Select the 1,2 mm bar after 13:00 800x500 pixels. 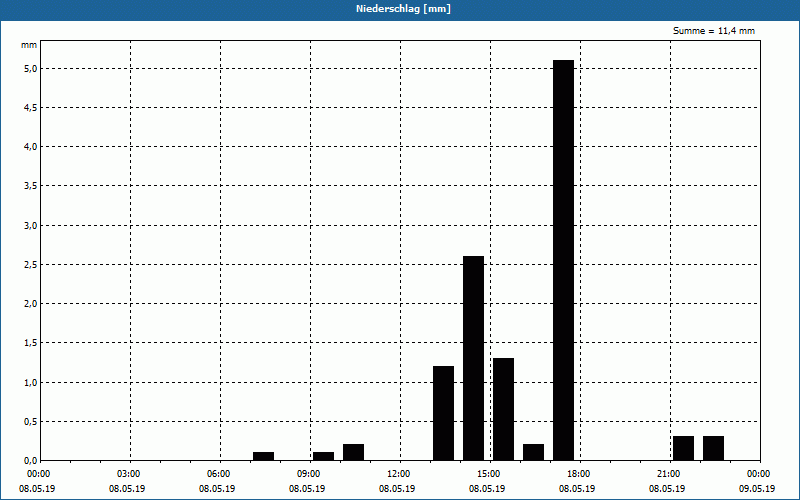click(x=443, y=413)
